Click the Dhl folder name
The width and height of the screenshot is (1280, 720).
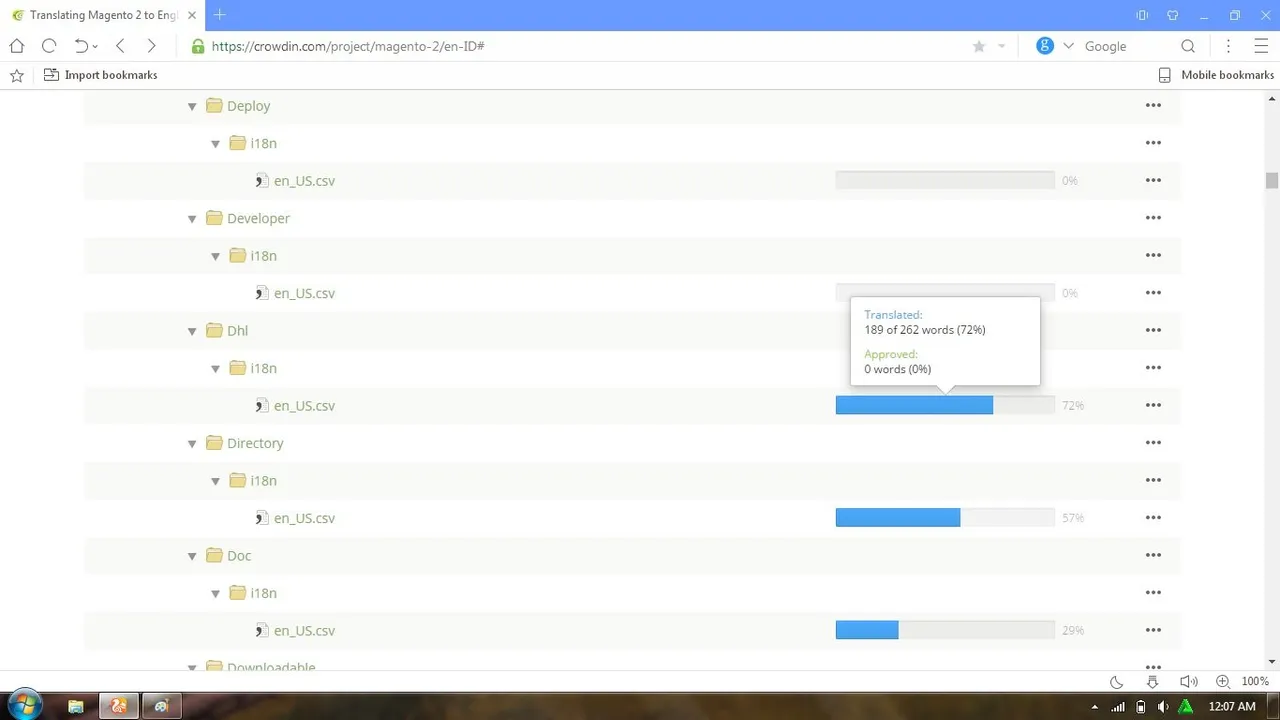[x=237, y=331]
